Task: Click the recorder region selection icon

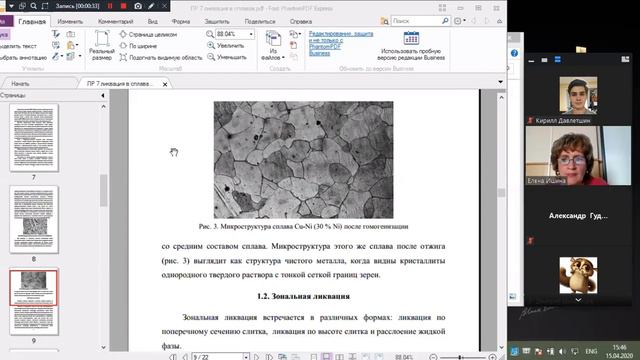Action: pos(45,6)
